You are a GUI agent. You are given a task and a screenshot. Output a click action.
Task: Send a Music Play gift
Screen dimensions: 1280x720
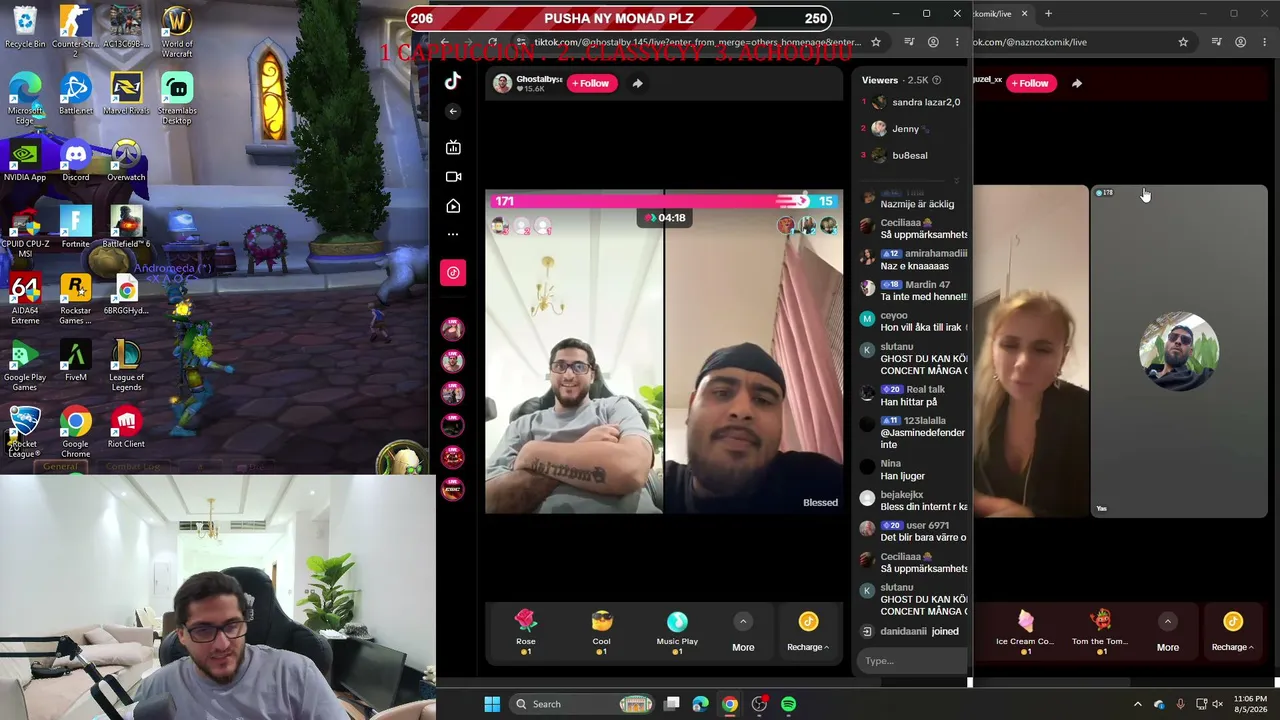tap(677, 633)
